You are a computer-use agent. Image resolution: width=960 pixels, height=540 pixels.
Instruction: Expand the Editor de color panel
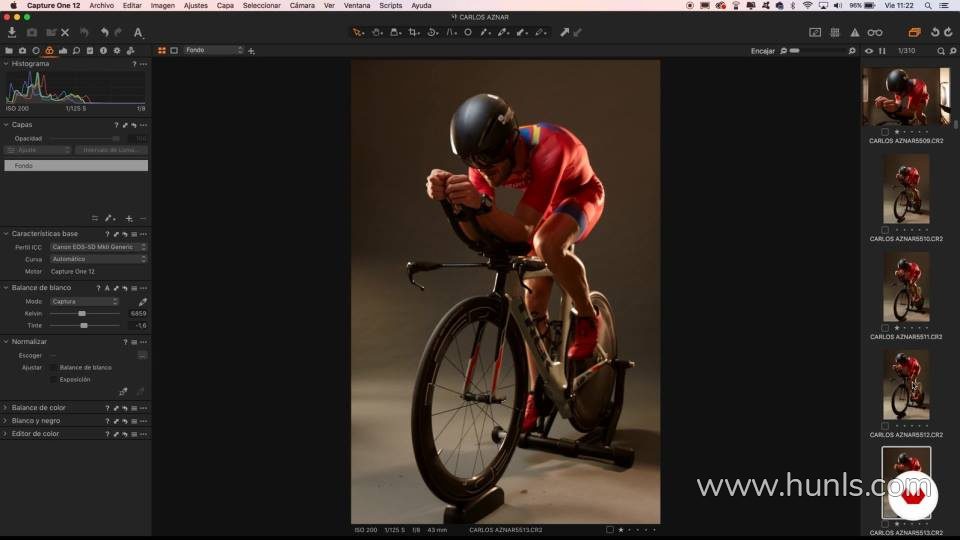coord(6,433)
